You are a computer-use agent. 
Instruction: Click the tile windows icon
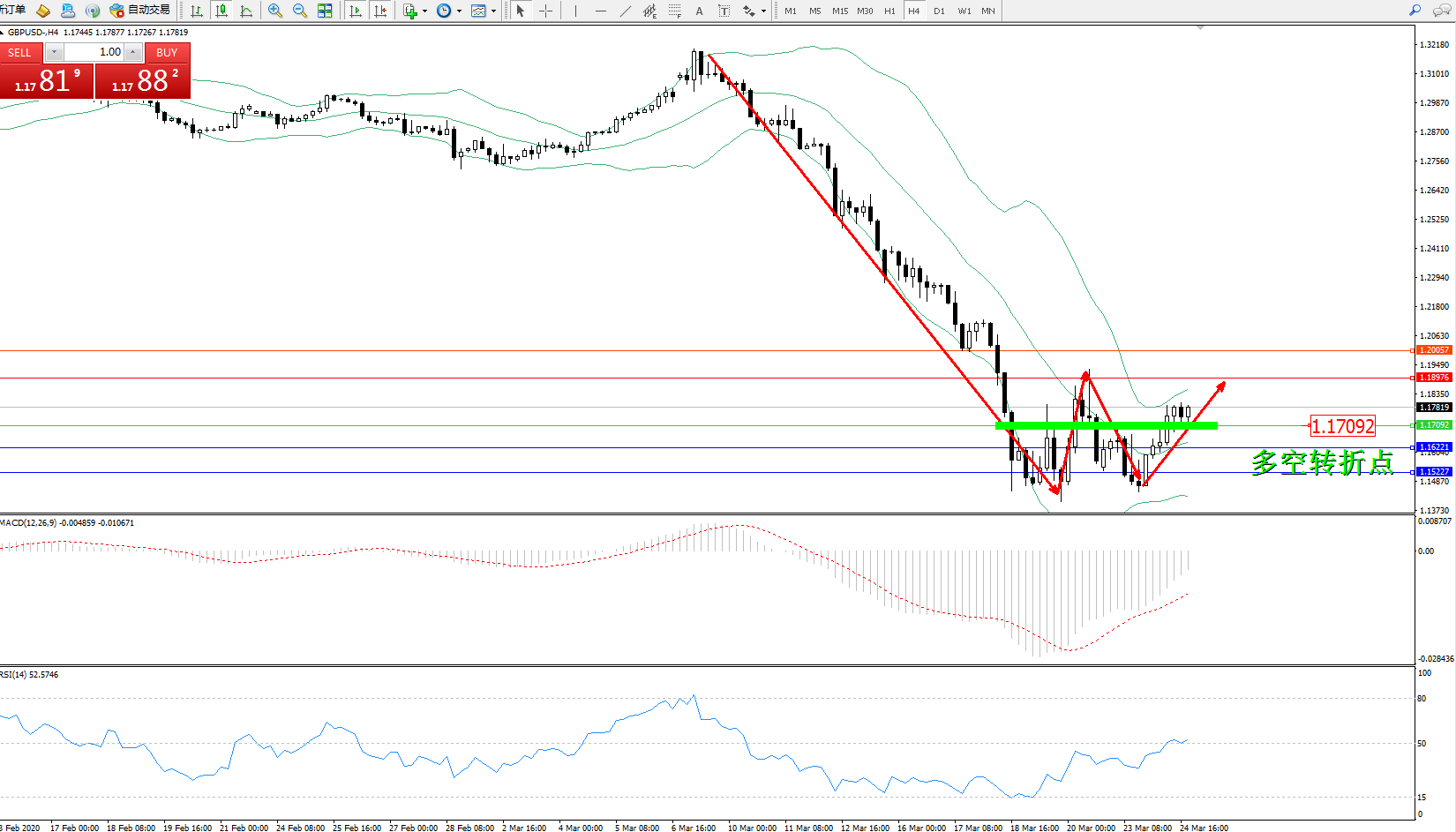[325, 11]
